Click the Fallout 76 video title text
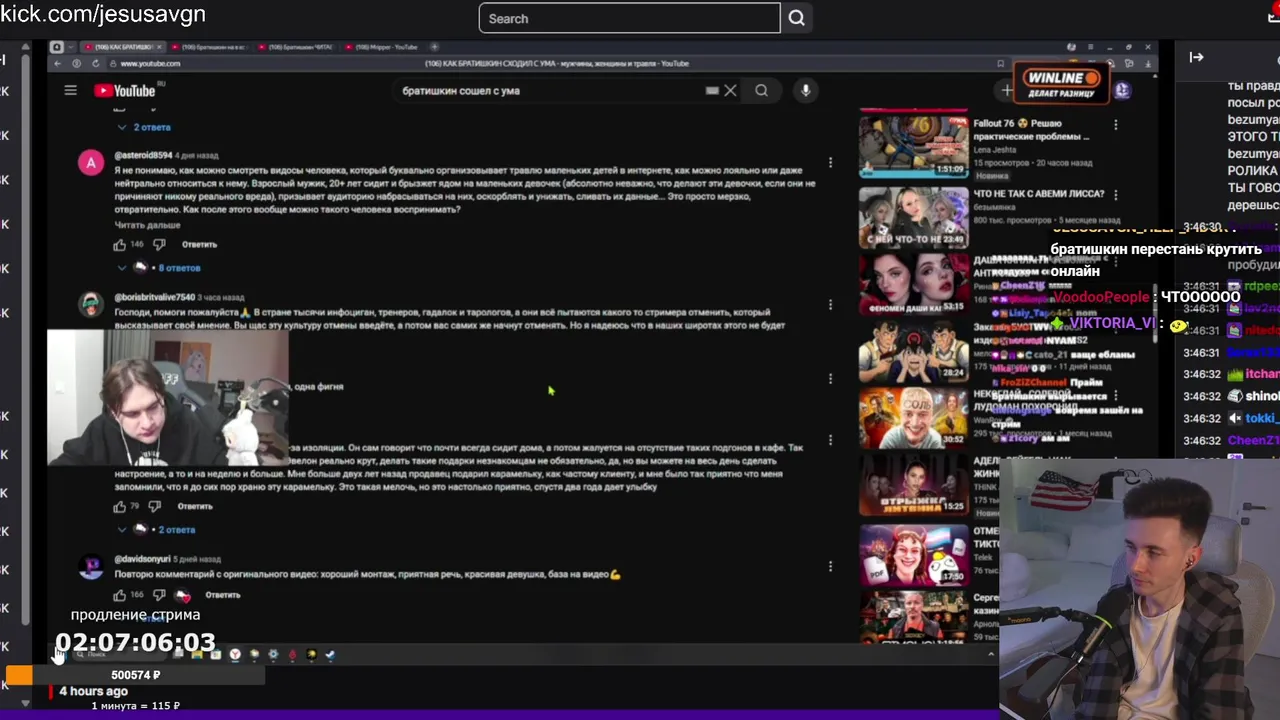The width and height of the screenshot is (1280, 720). [1031, 129]
